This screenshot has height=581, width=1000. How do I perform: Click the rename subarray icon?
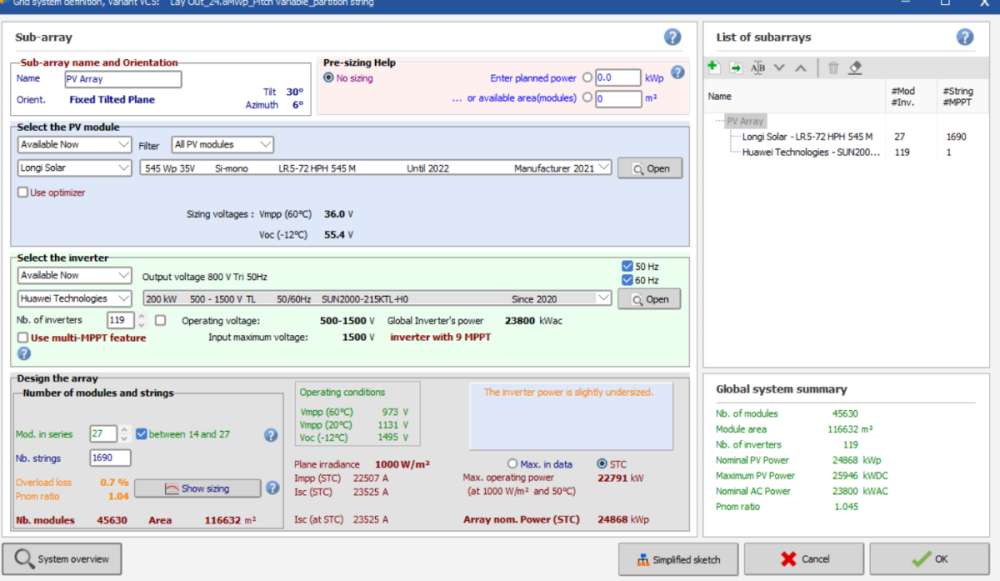pyautogui.click(x=757, y=67)
